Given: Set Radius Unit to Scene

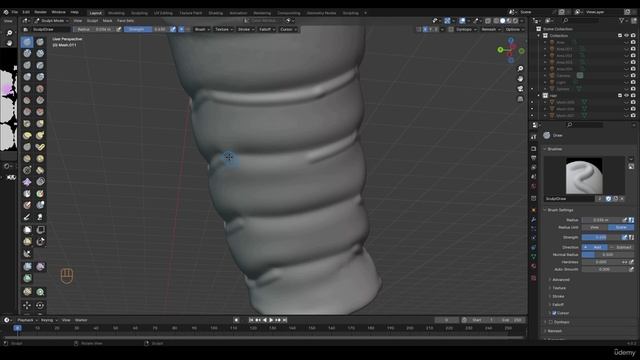Looking at the screenshot, I should pos(621,227).
